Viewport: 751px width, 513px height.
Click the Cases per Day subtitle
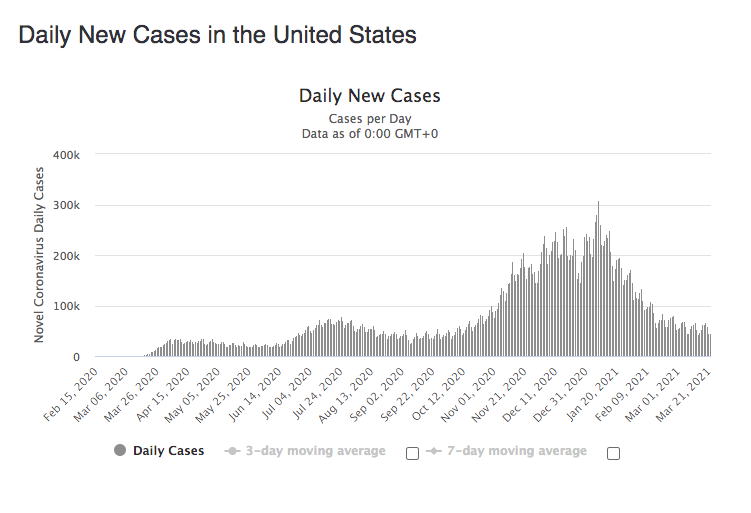370,119
